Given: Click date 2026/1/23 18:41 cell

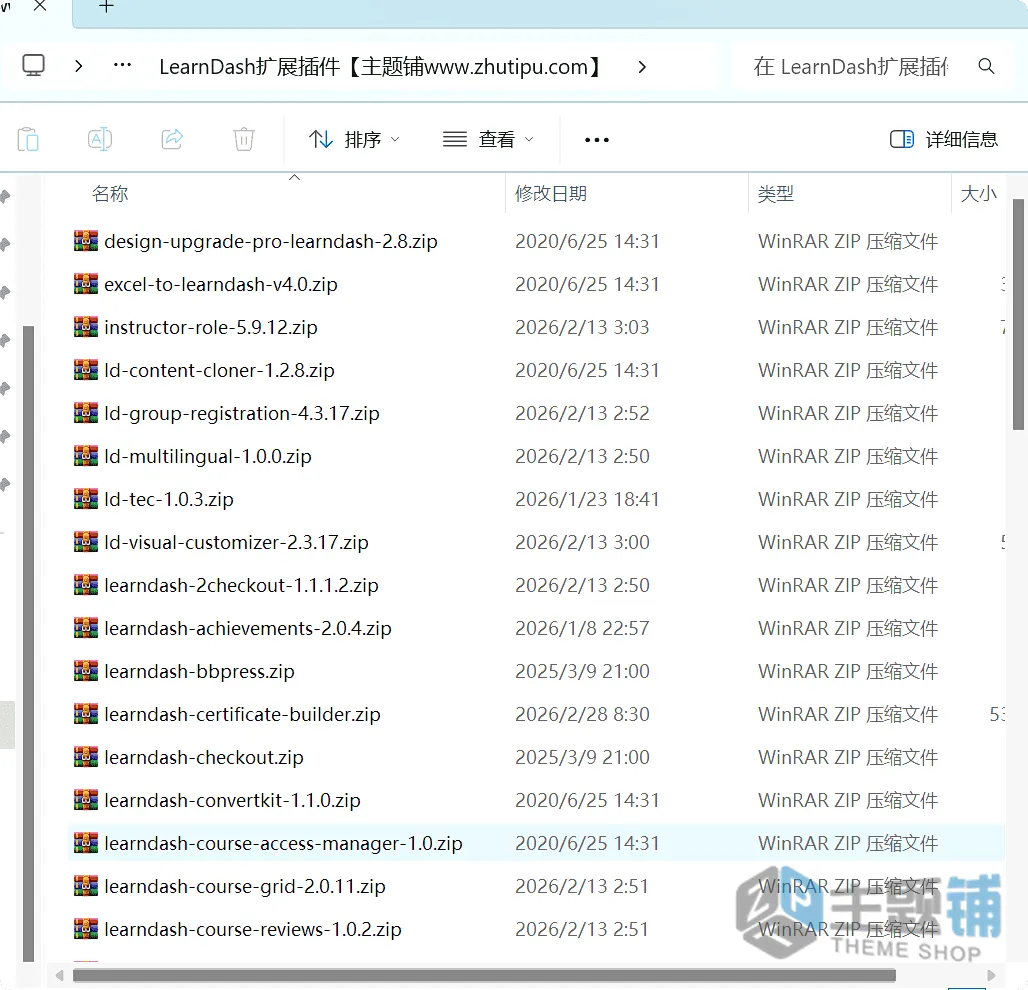Looking at the screenshot, I should [587, 499].
